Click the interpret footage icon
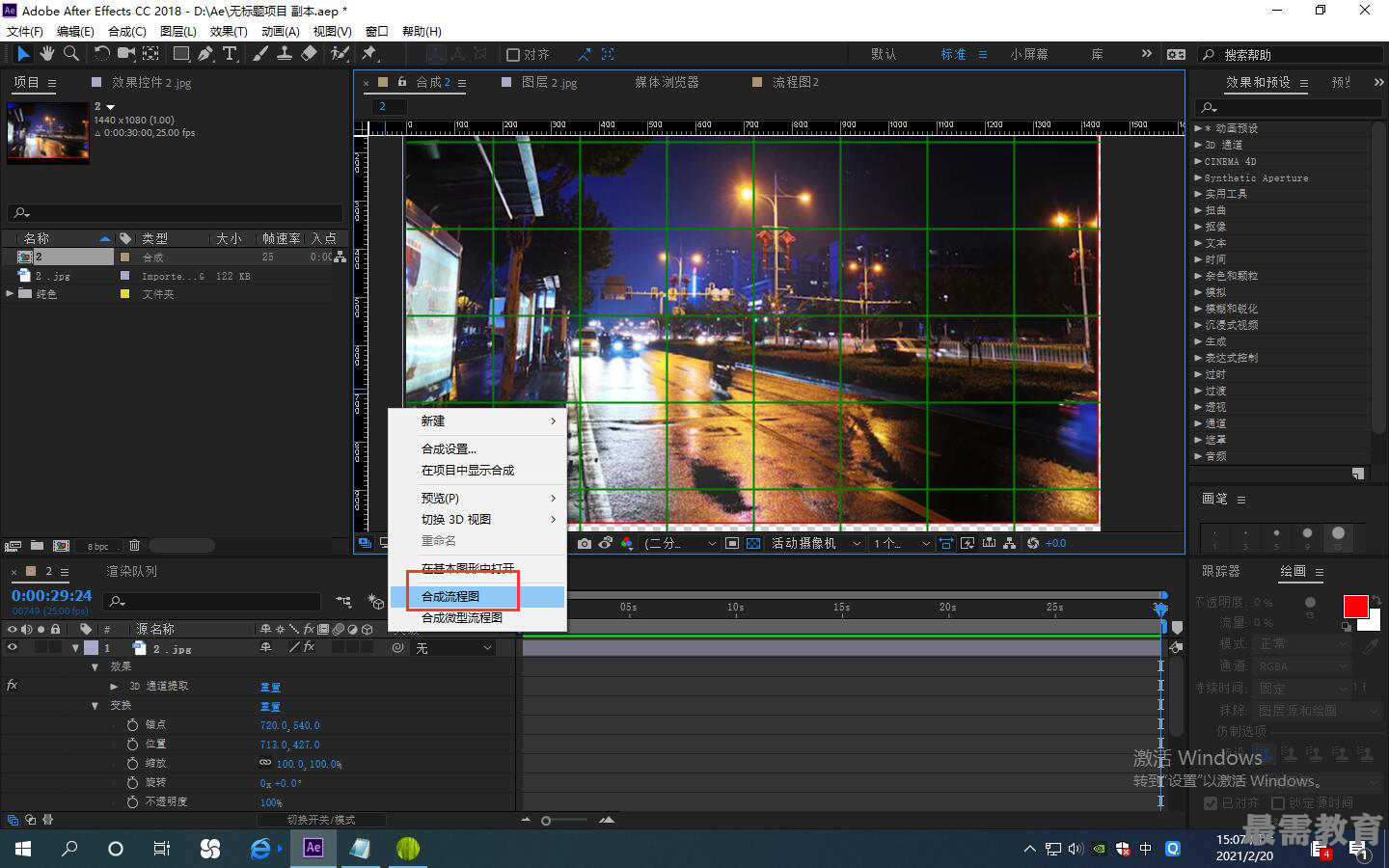Screen dimensions: 1389x868 pyautogui.click(x=14, y=546)
